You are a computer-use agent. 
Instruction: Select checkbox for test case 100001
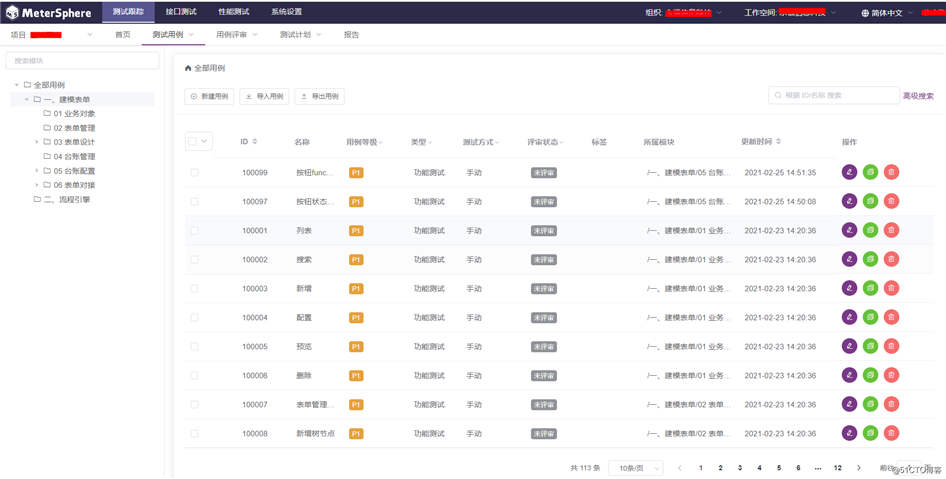click(194, 230)
